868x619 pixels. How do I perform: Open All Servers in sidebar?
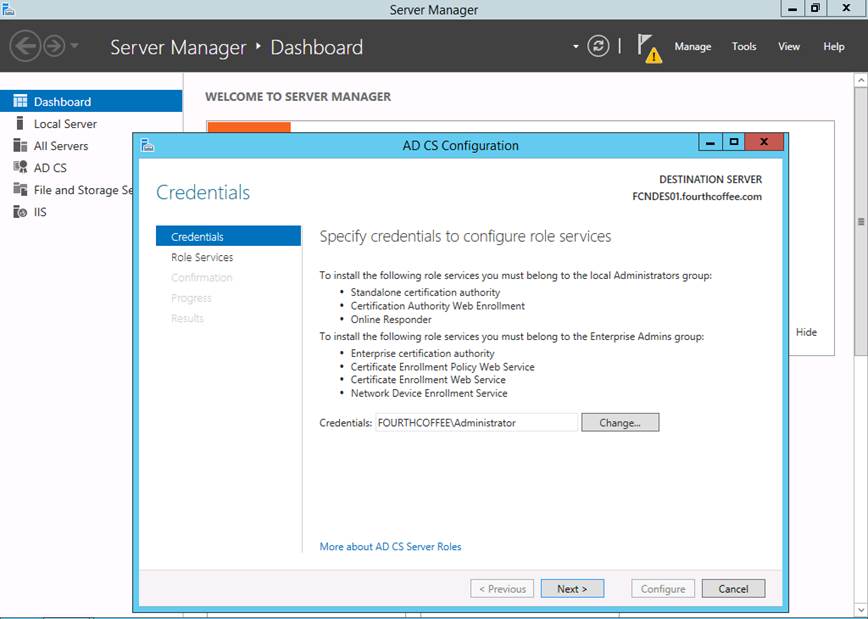(x=61, y=146)
